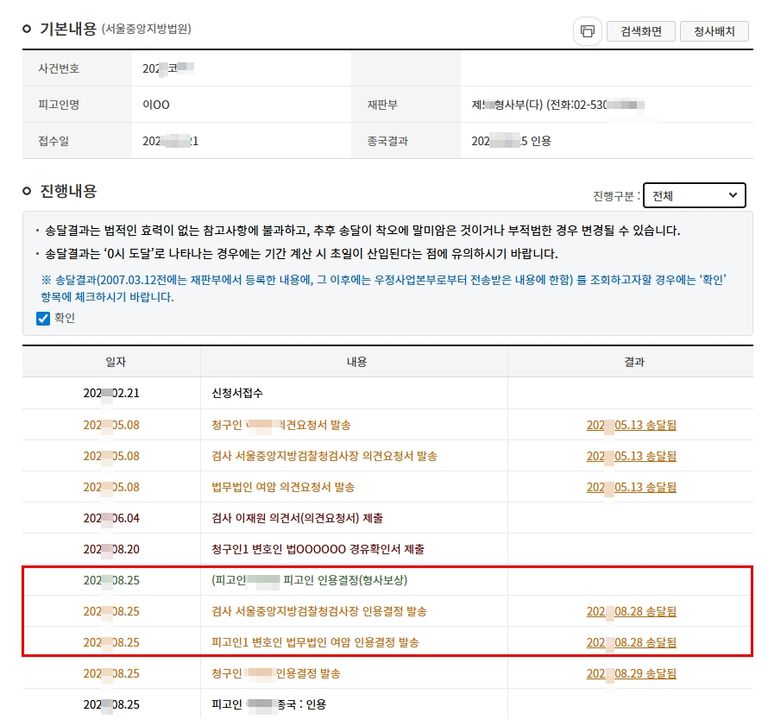Open 08.28 송달됨 for 검사 인용결정 발송
The width and height of the screenshot is (768, 721).
631,611
